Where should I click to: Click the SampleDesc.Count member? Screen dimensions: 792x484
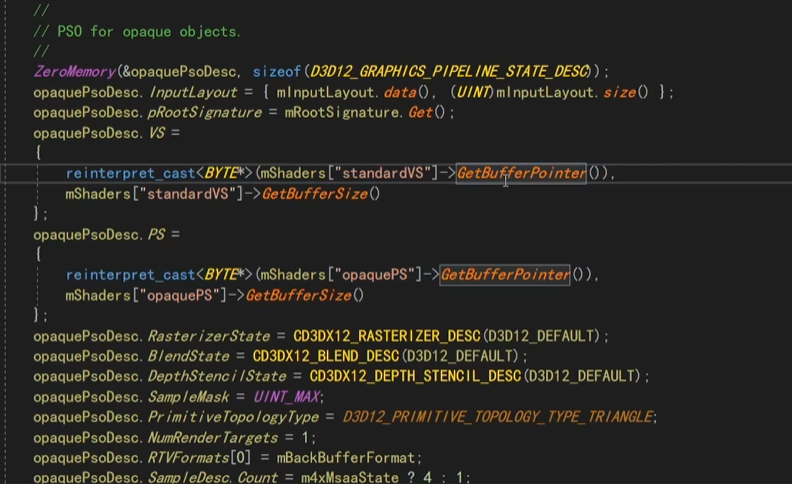click(x=213, y=477)
